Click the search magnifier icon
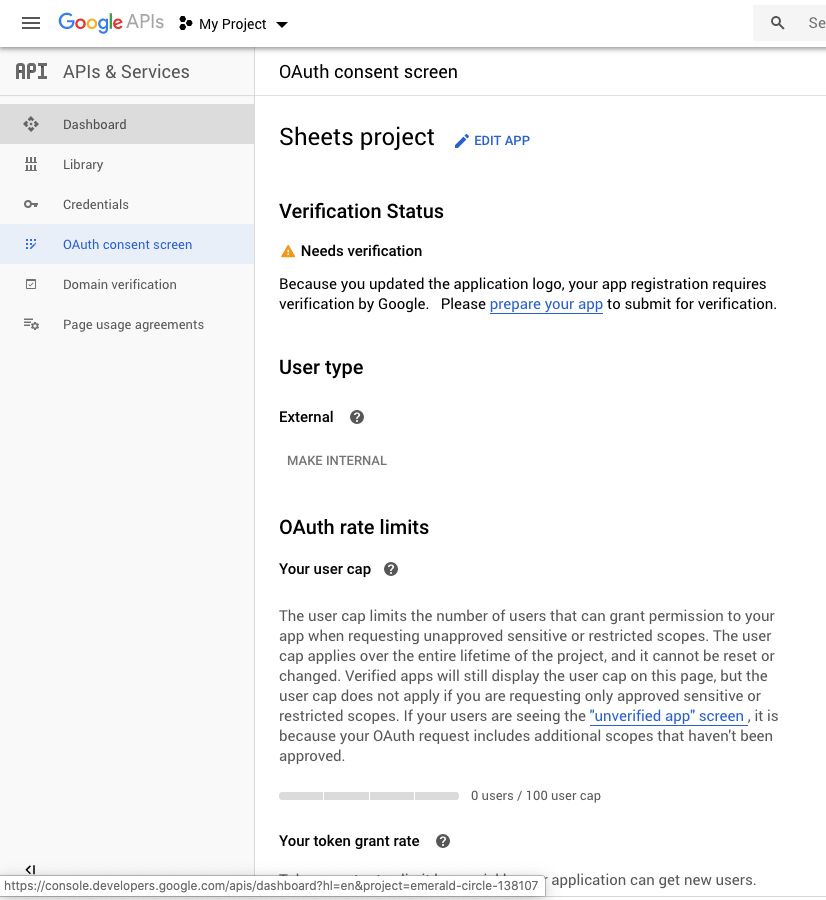Image resolution: width=826 pixels, height=900 pixels. pos(778,23)
